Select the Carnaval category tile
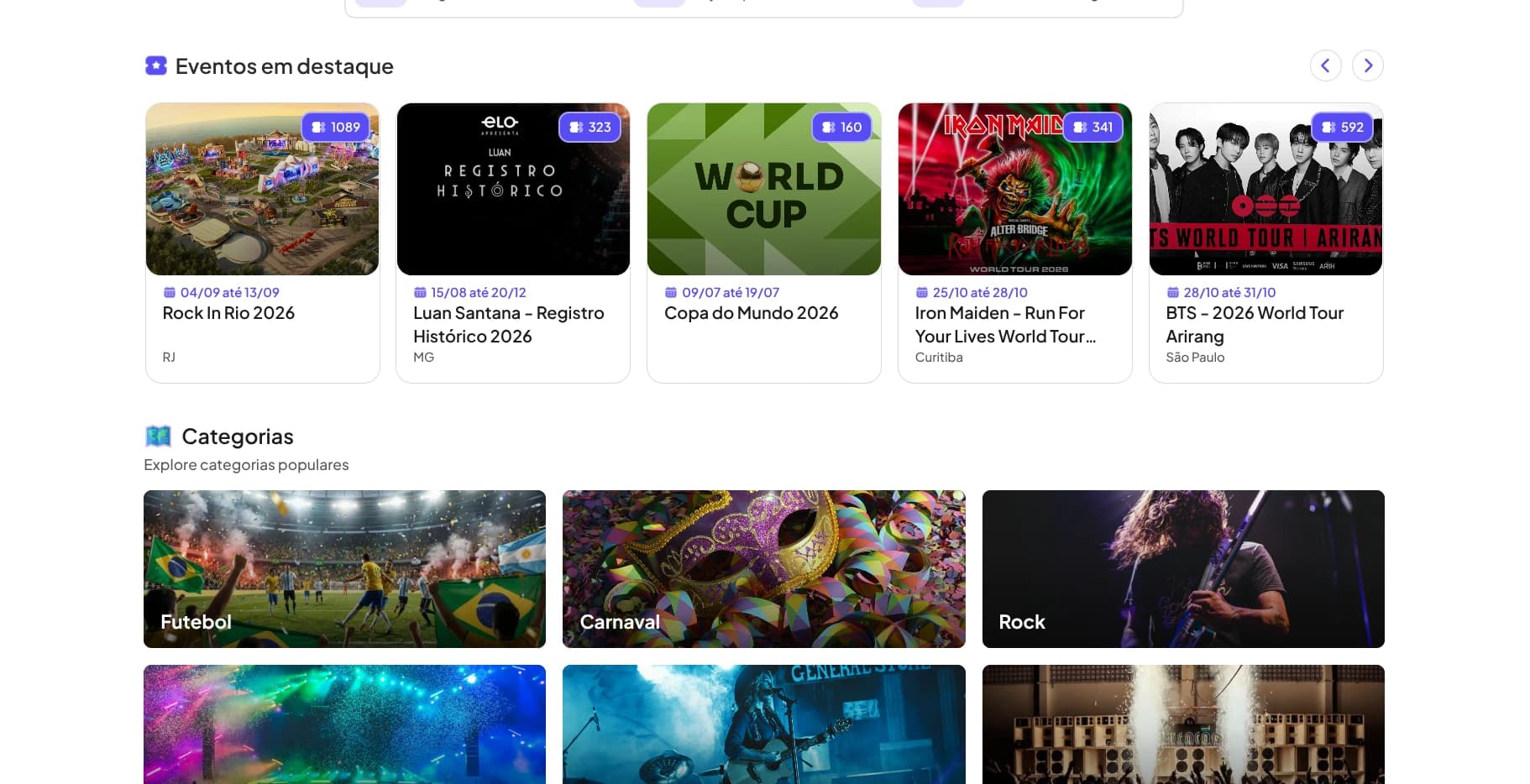 (764, 569)
